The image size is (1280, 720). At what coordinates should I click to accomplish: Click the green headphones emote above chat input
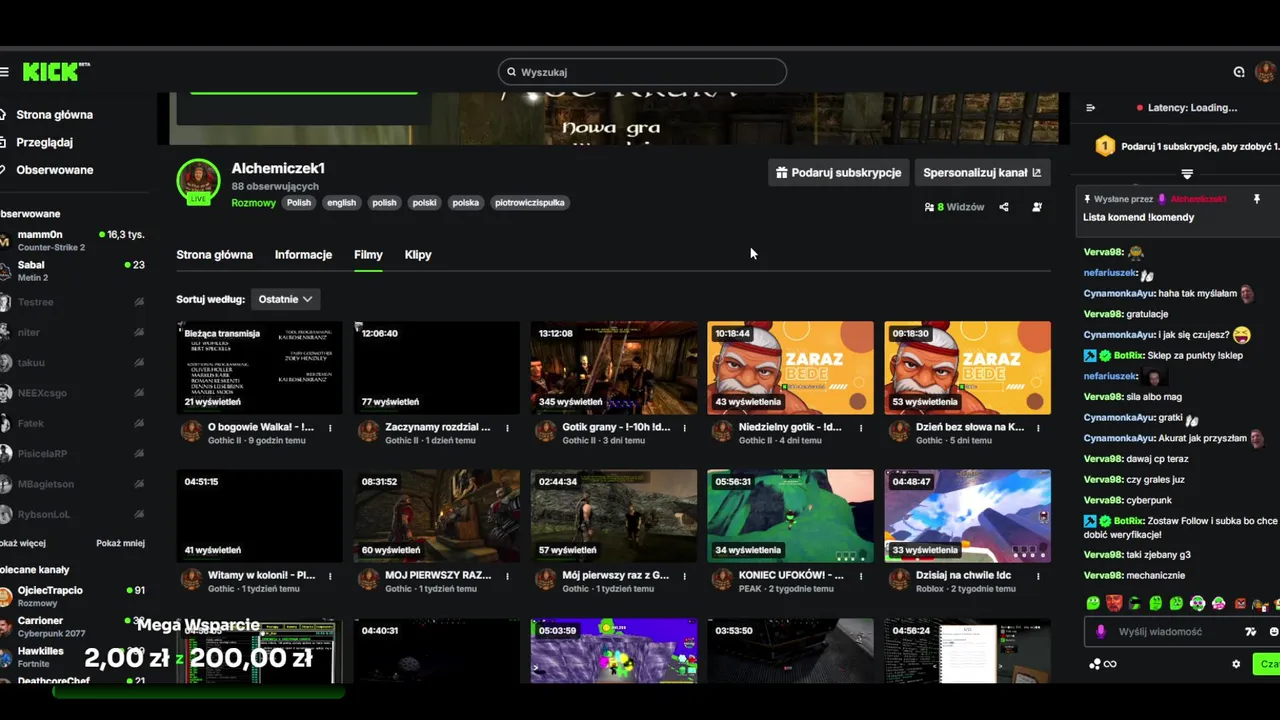click(1197, 603)
